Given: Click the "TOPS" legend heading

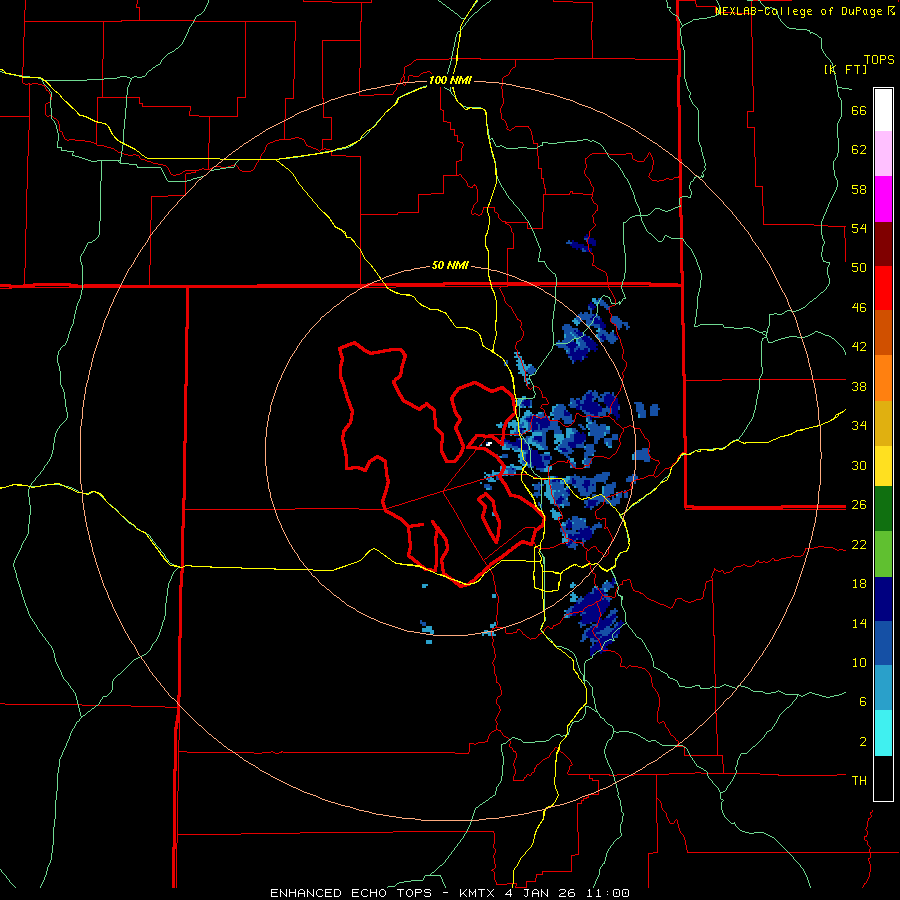Looking at the screenshot, I should click(879, 60).
